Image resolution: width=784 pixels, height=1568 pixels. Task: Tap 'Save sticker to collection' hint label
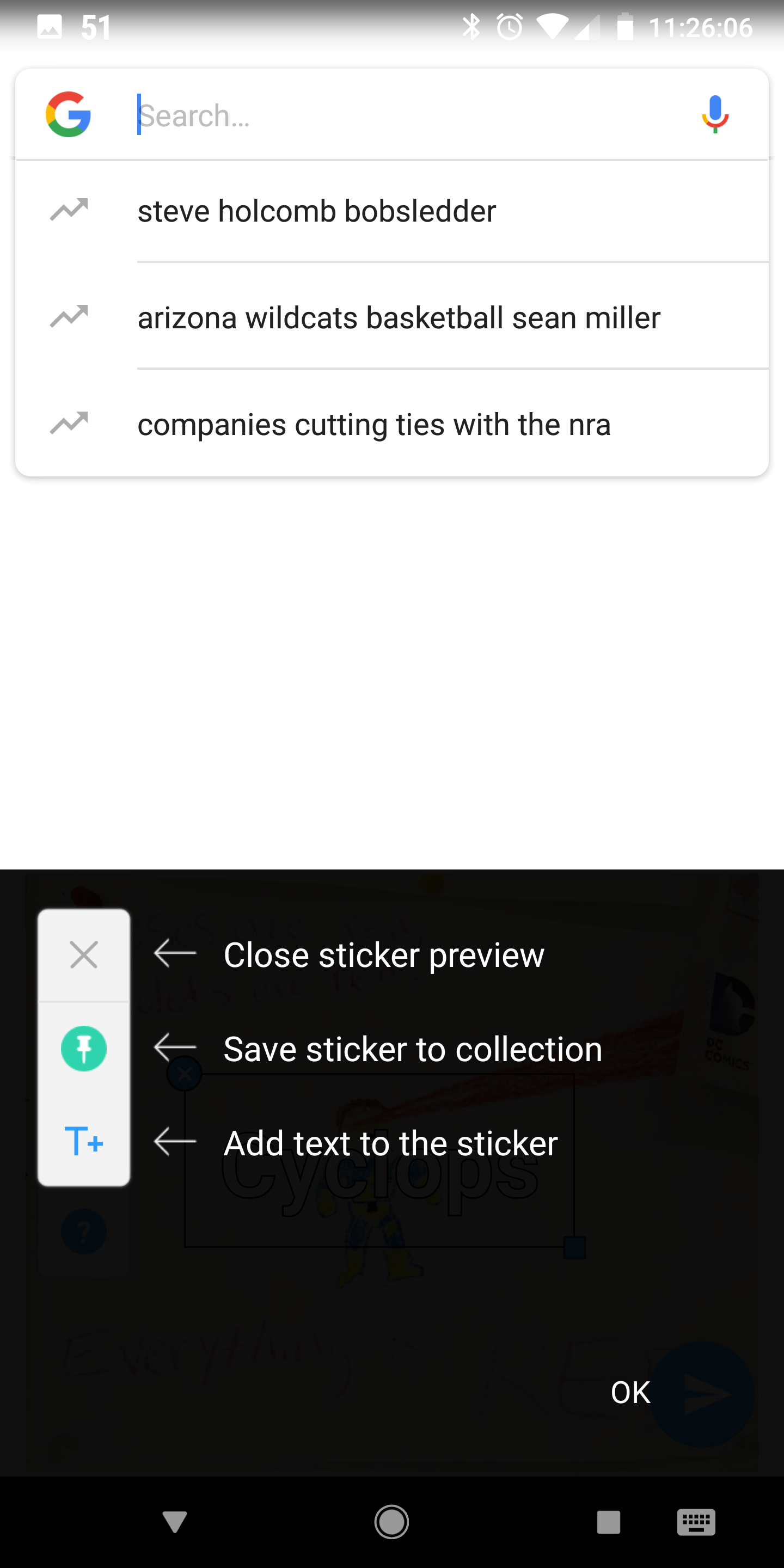[413, 1049]
